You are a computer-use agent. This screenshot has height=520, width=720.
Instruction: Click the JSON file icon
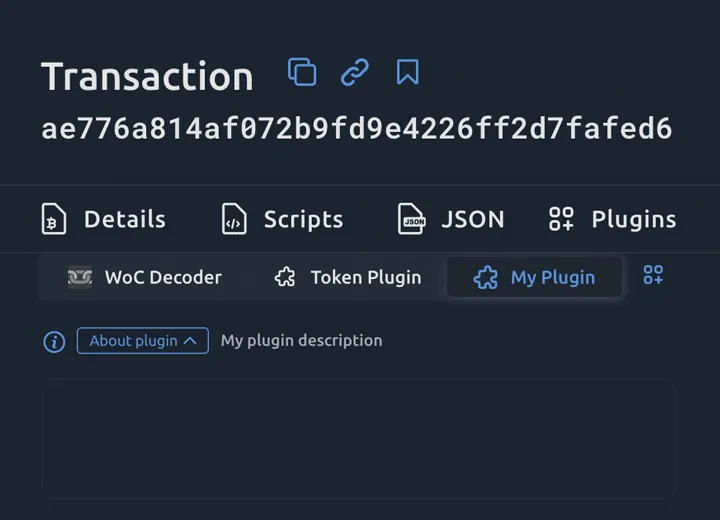click(411, 219)
